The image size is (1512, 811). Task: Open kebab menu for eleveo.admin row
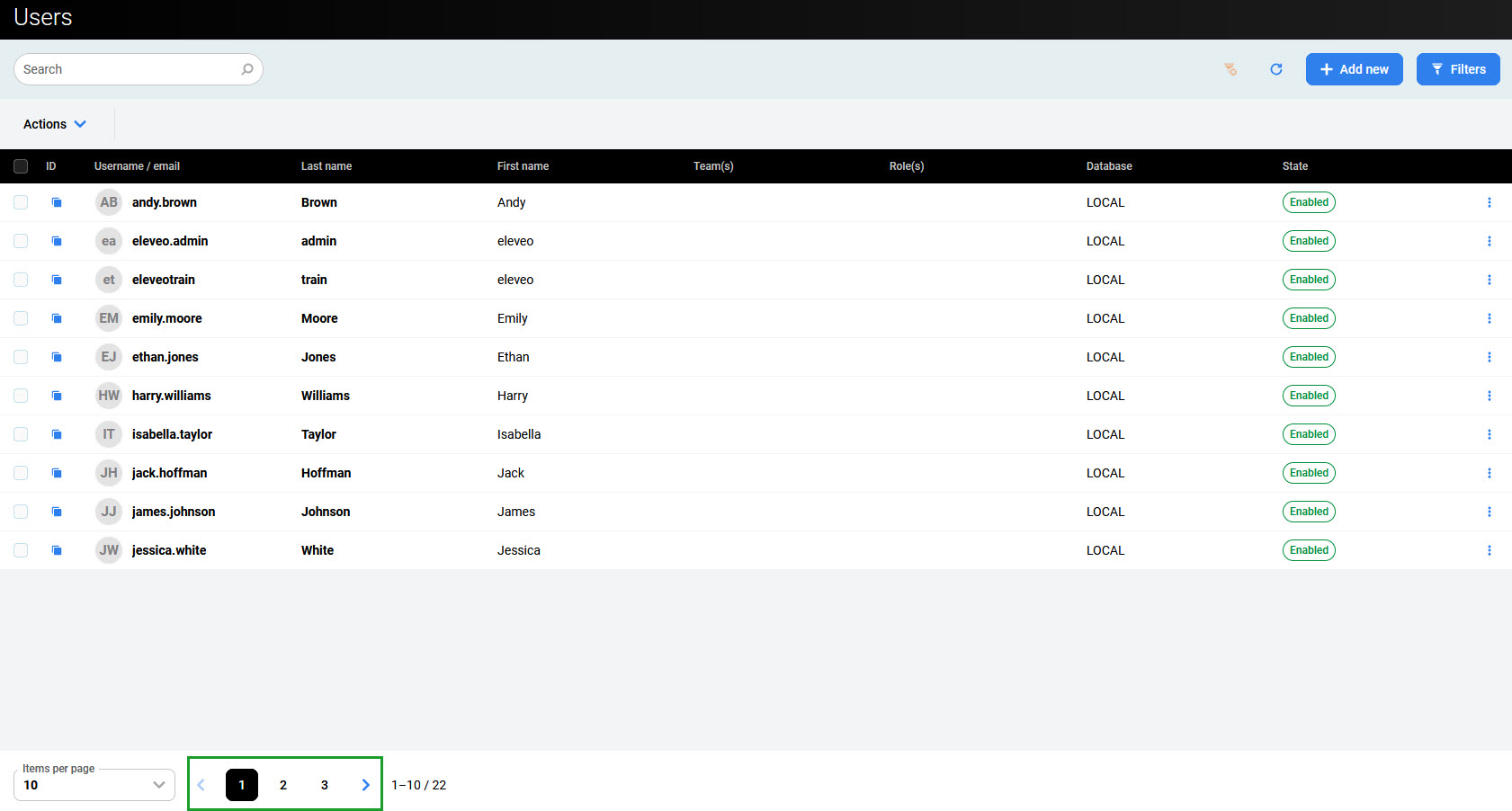coord(1489,241)
